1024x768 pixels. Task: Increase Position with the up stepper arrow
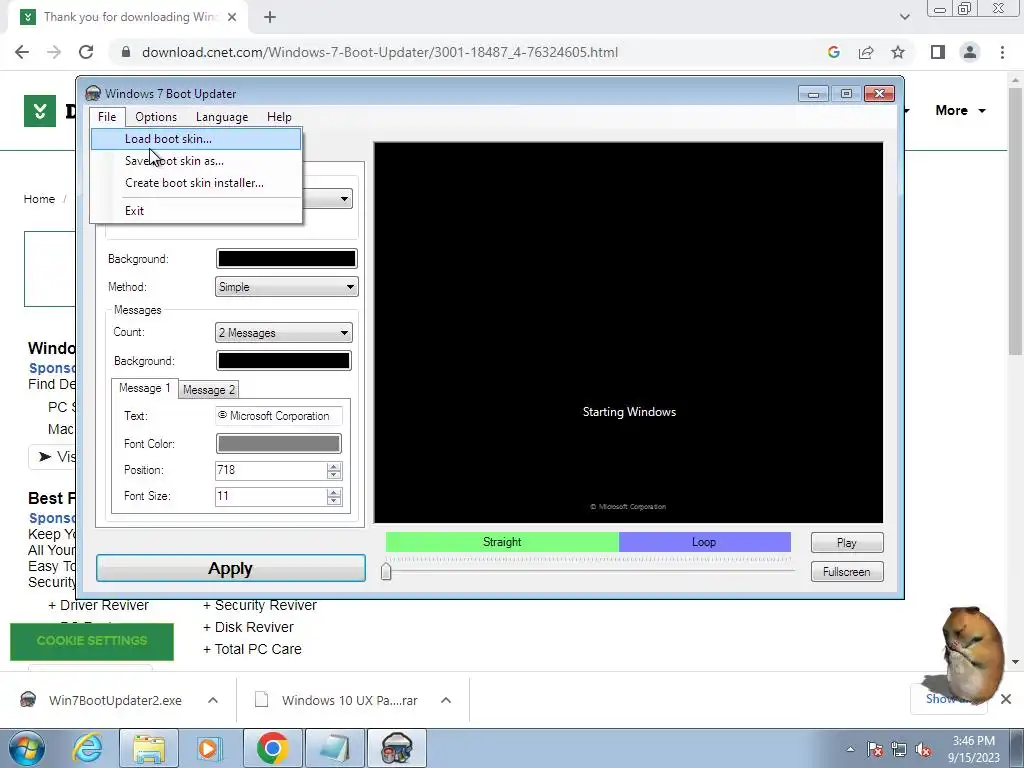(334, 466)
